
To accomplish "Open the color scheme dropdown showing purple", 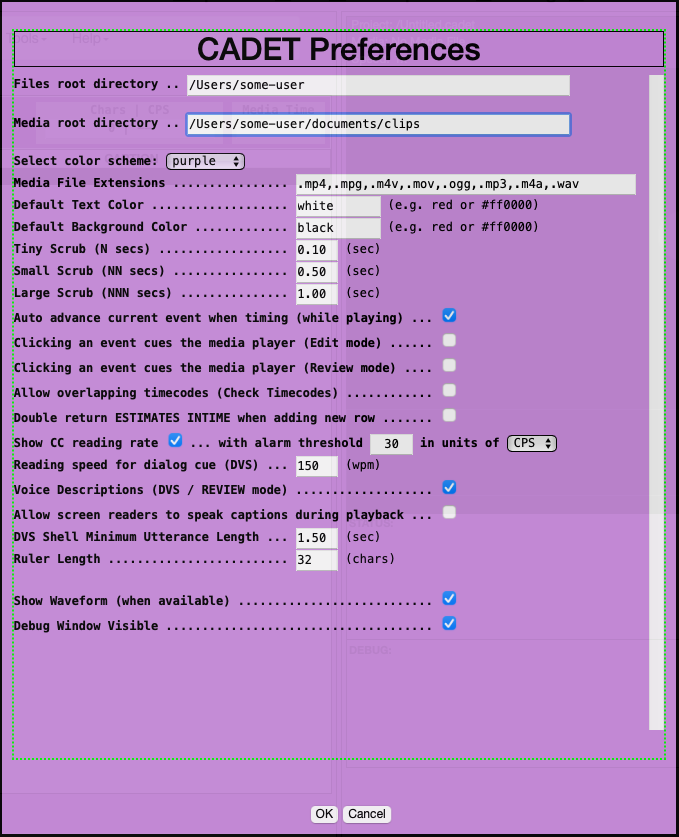I will click(206, 161).
